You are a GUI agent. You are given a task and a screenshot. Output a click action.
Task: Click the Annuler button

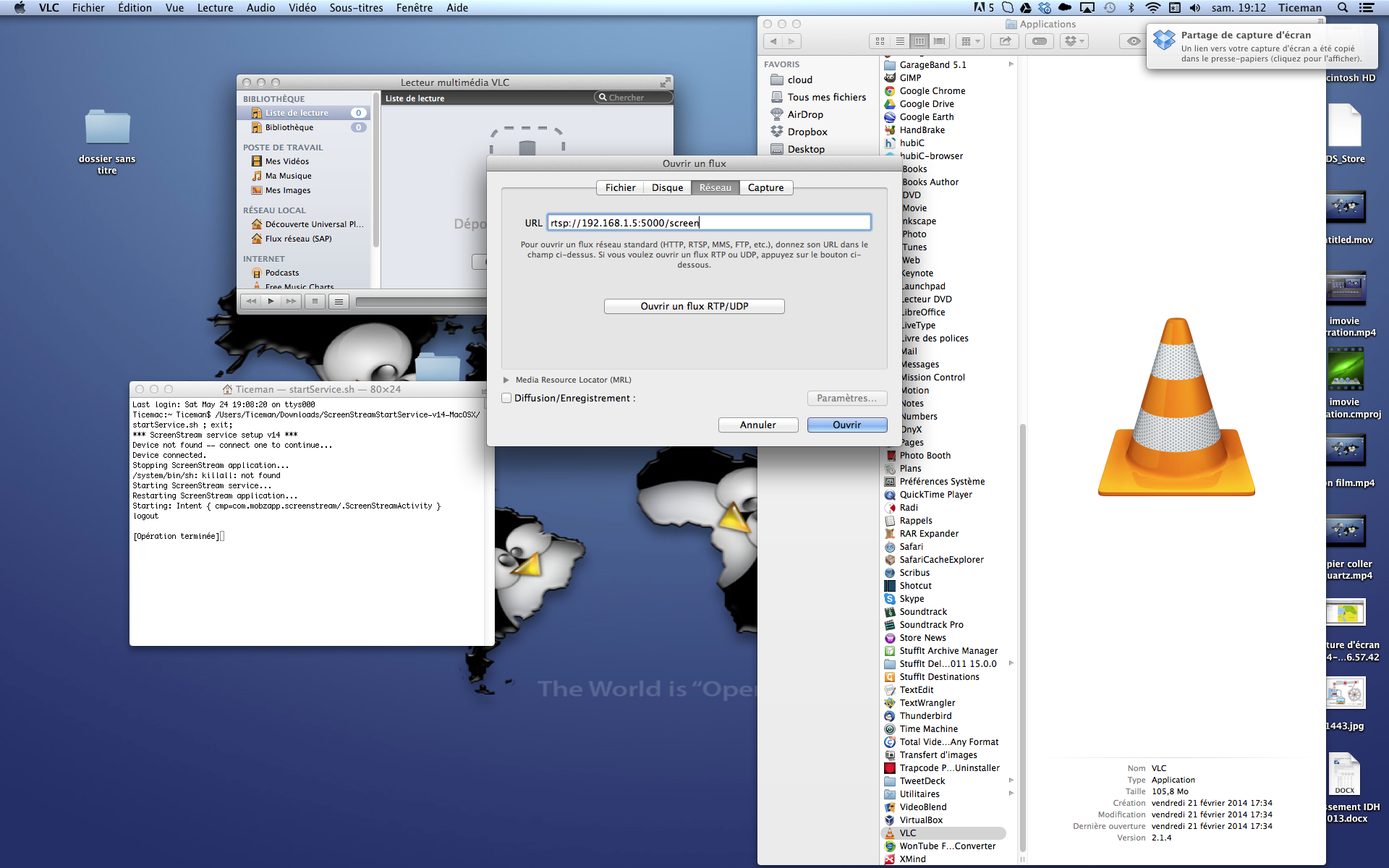757,425
